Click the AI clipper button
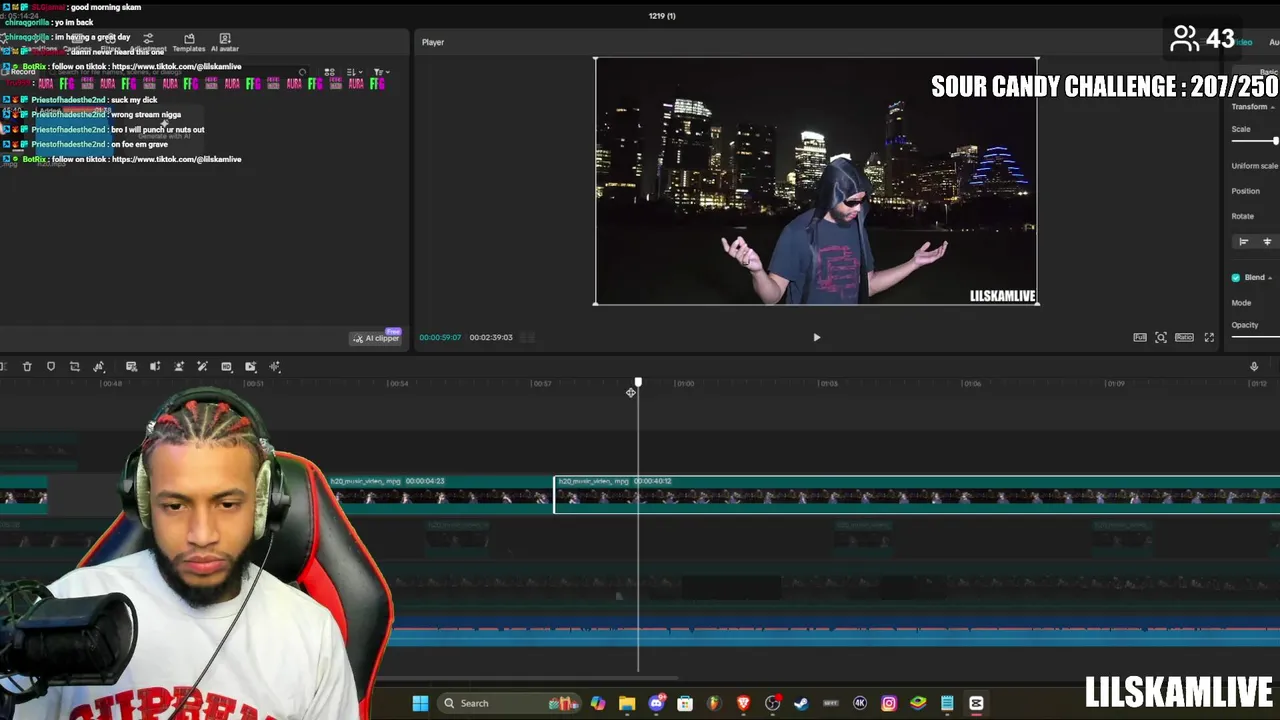The image size is (1280, 720). pyautogui.click(x=376, y=338)
